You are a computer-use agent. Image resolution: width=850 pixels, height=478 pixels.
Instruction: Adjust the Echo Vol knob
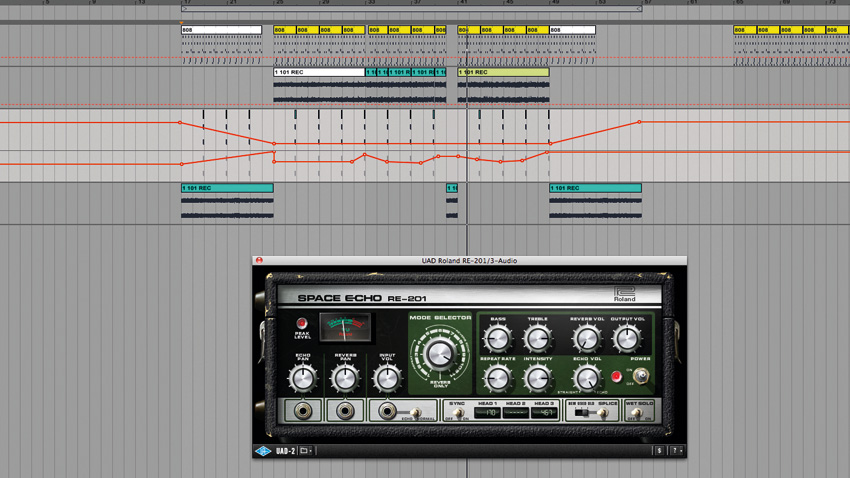click(587, 378)
